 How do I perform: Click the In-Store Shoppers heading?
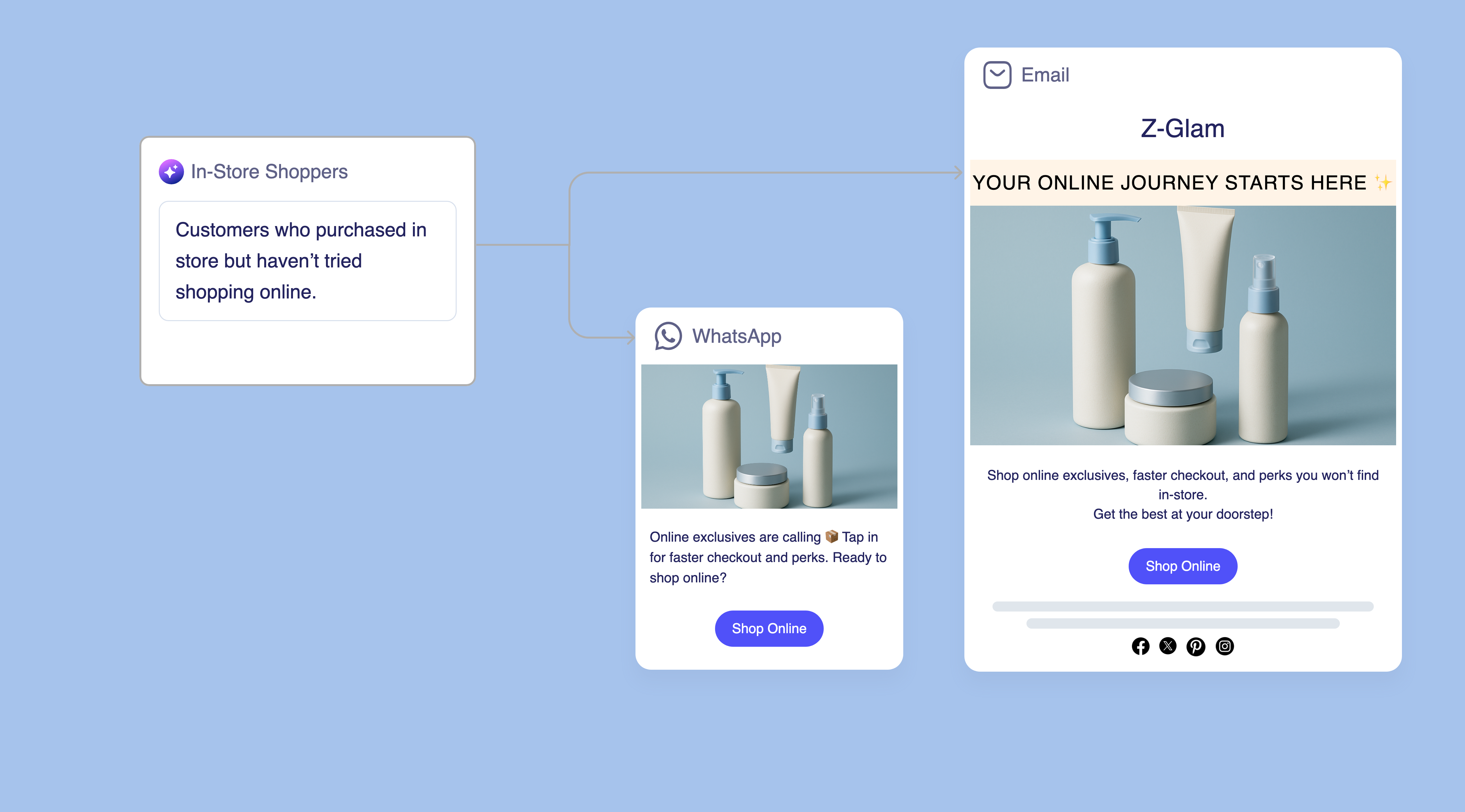(269, 172)
